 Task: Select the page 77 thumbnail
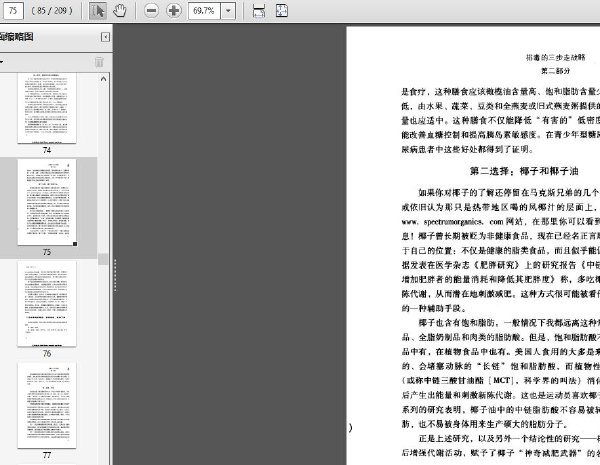[47, 406]
